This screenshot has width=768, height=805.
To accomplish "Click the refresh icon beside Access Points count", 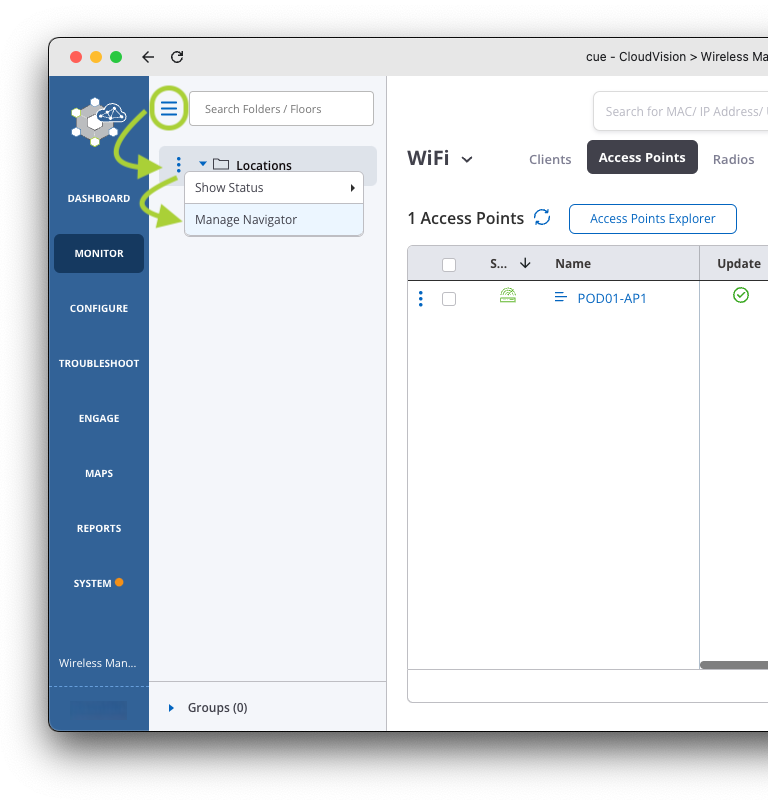I will pyautogui.click(x=542, y=218).
